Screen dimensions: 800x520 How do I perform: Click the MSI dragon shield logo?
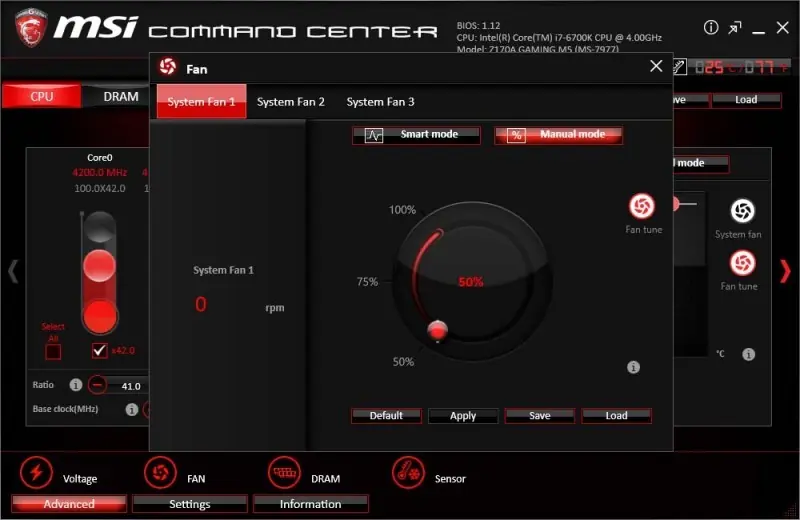point(31,28)
